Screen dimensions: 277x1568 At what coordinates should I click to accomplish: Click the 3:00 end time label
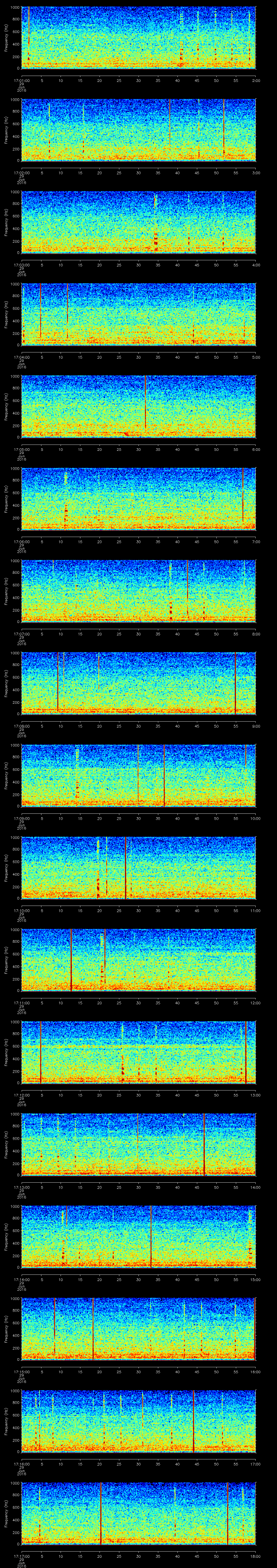[256, 173]
